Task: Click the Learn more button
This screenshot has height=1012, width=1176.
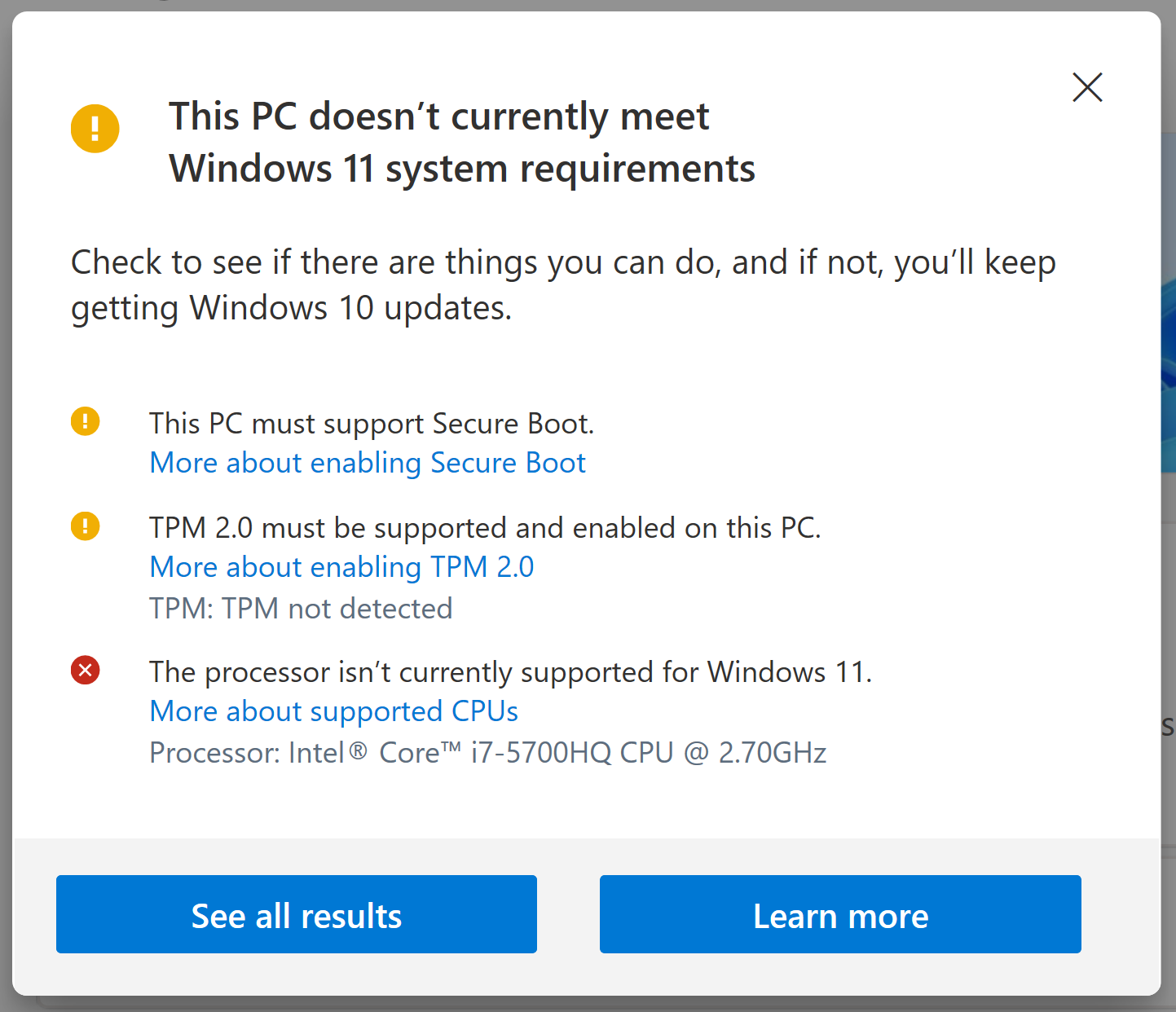Action: pyautogui.click(x=840, y=914)
